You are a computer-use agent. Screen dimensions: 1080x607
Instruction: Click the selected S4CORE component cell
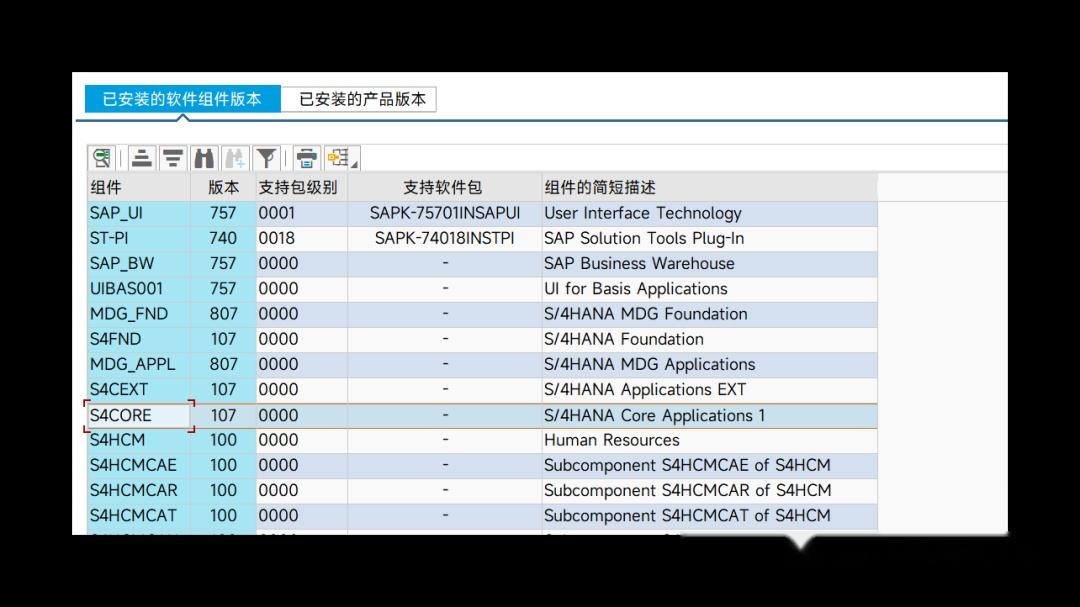(x=138, y=415)
